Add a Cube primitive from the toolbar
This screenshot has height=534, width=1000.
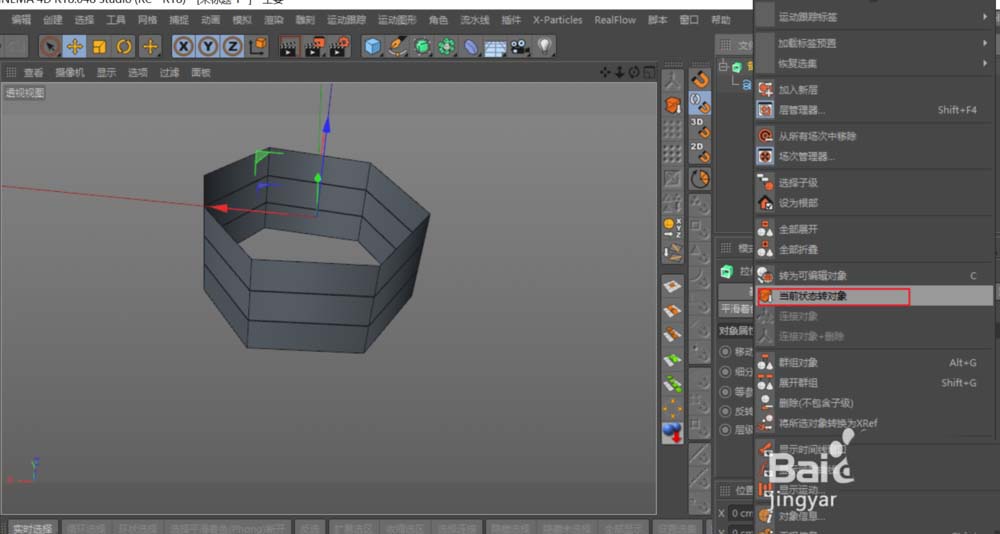pos(372,46)
